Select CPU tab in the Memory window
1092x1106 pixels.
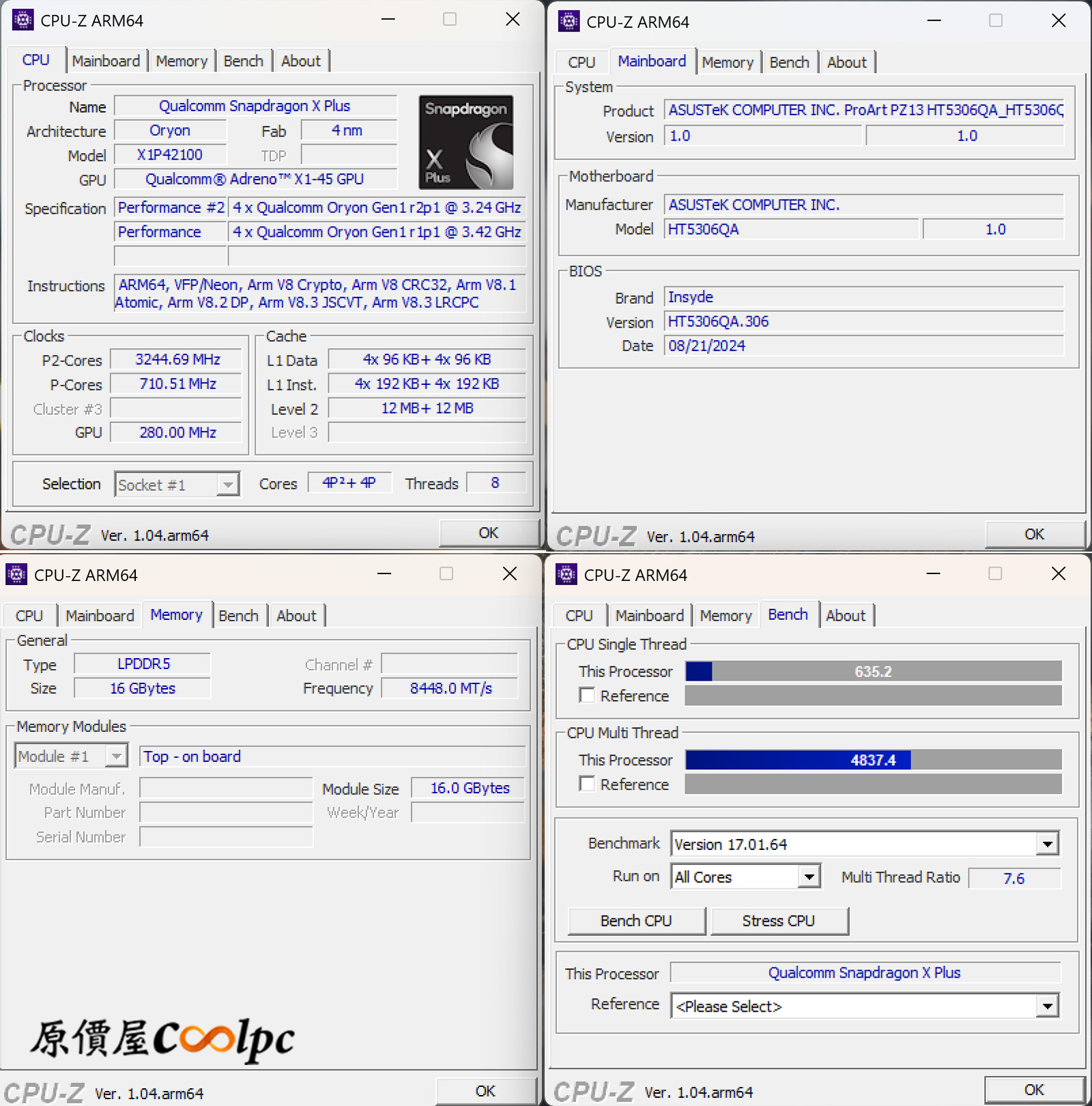coord(29,615)
